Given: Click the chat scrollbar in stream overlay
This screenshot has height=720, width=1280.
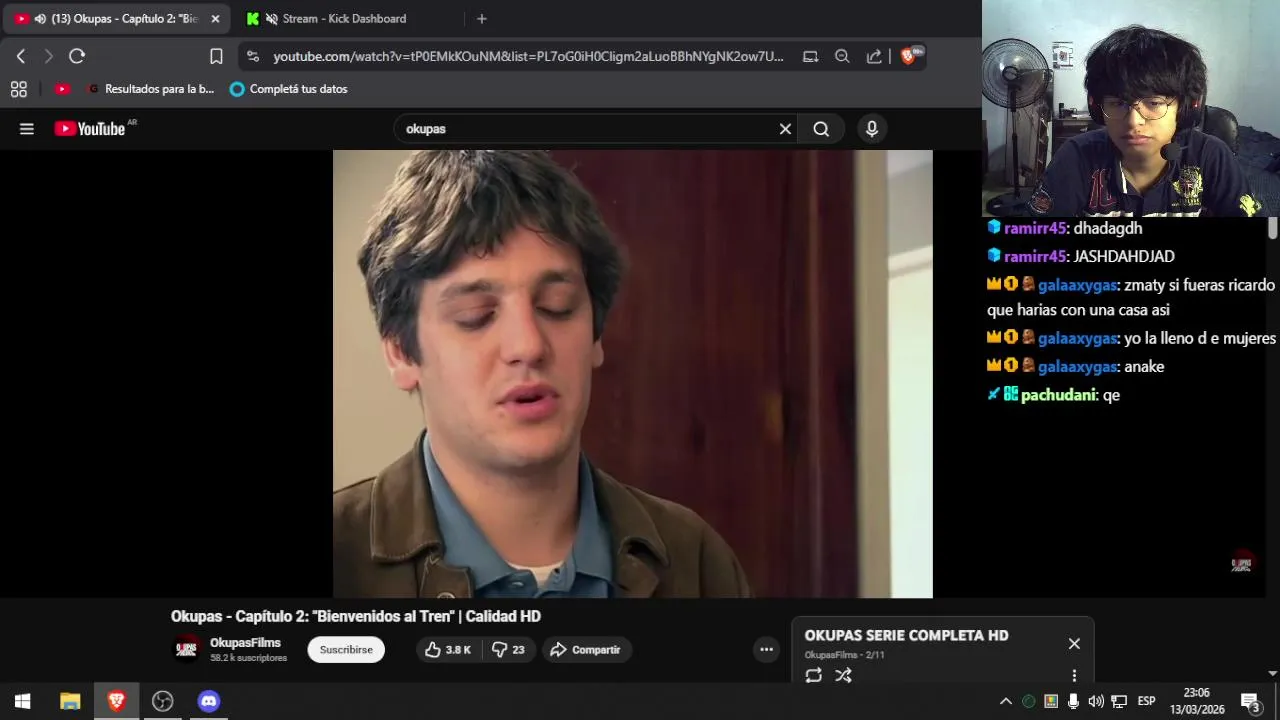Looking at the screenshot, I should point(1272,229).
